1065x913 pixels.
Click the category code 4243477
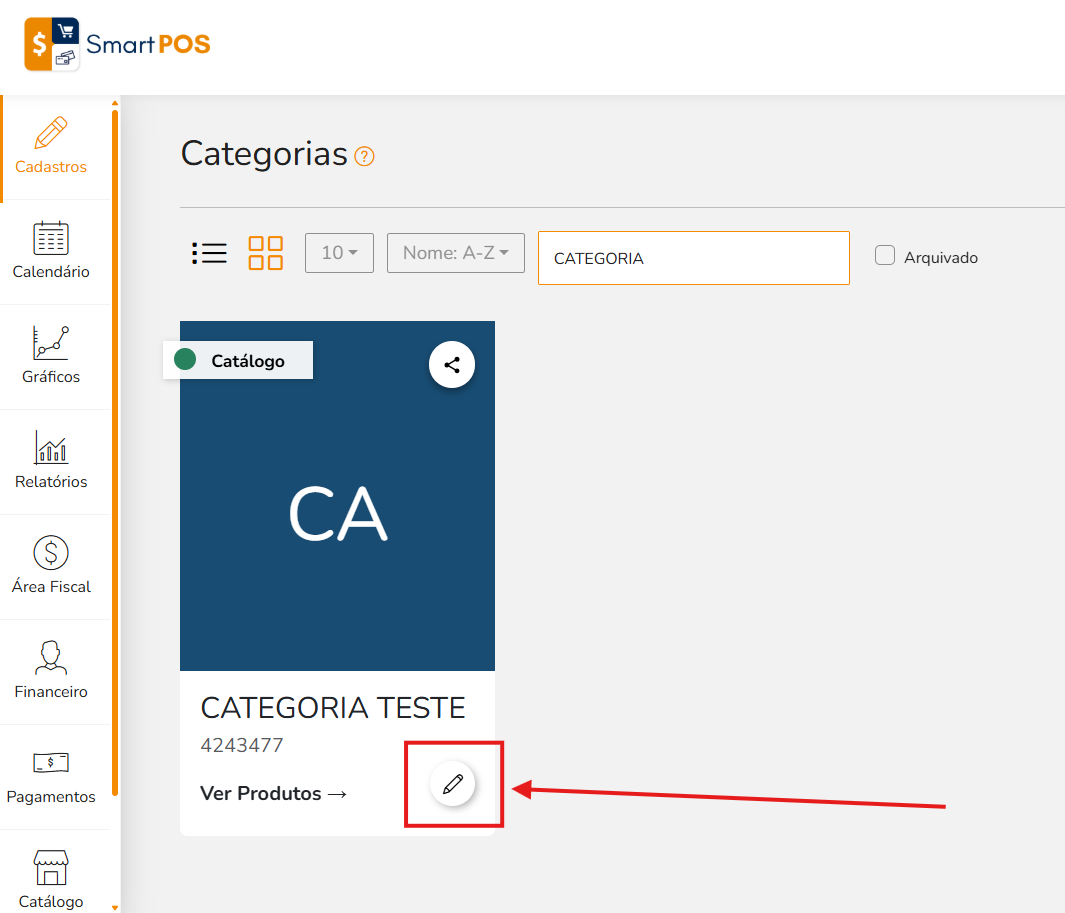pos(242,745)
